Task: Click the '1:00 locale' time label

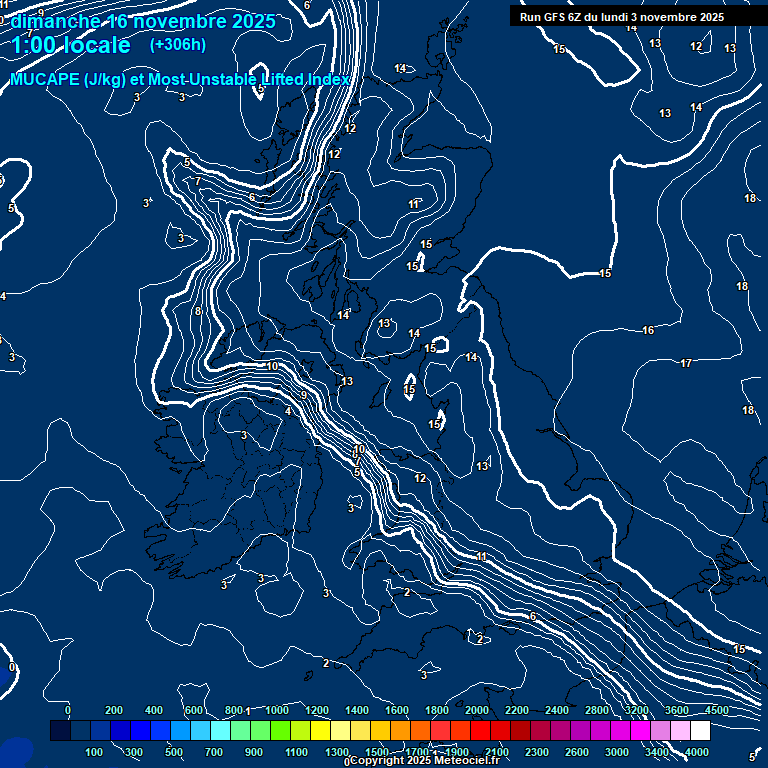Action: pyautogui.click(x=71, y=45)
